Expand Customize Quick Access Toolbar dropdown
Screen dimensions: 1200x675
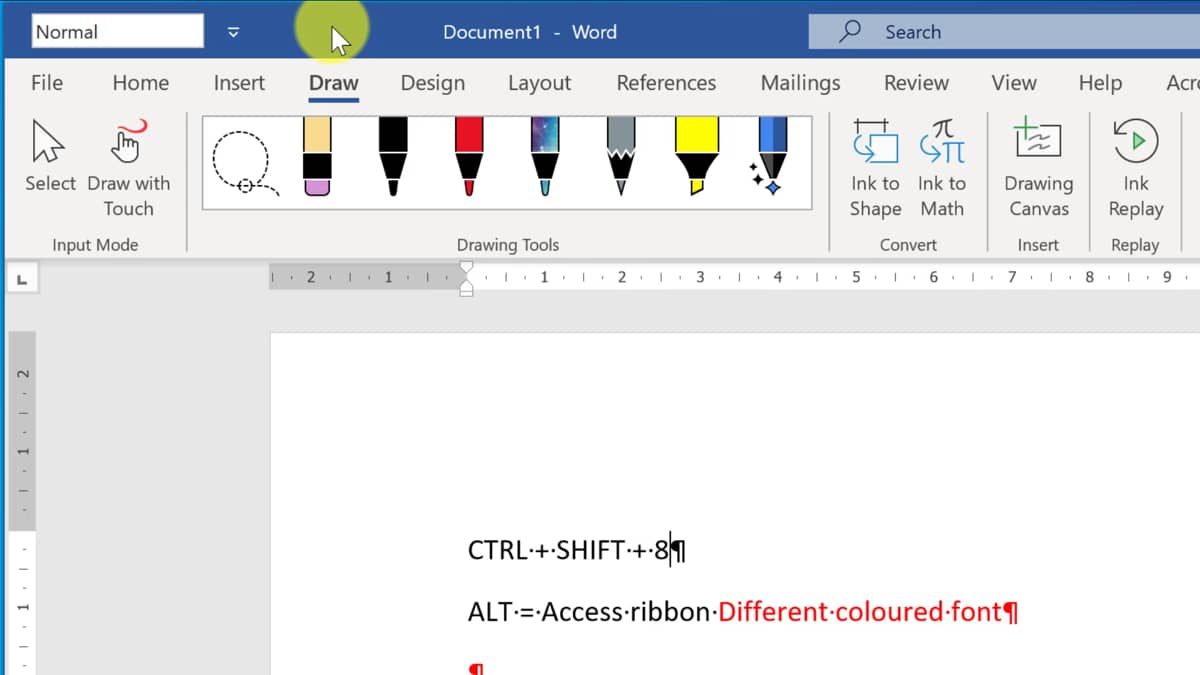[x=233, y=32]
